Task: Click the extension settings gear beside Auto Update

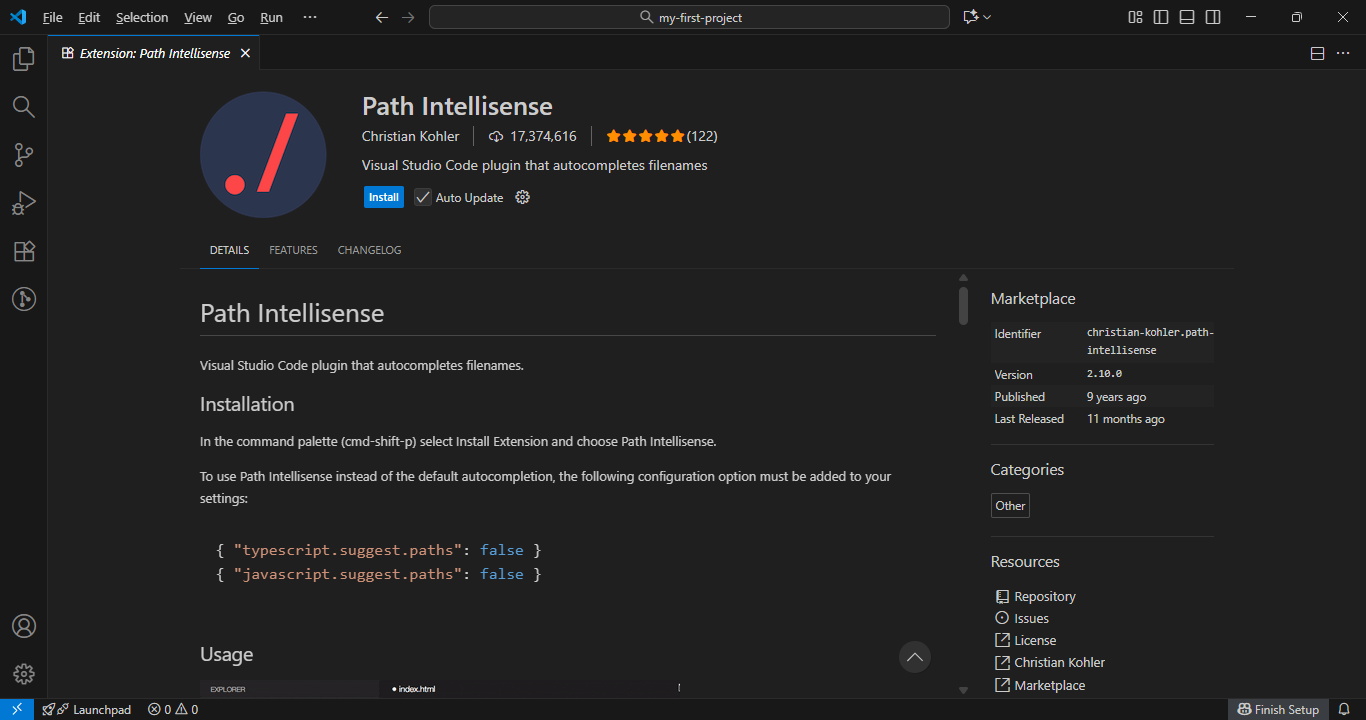Action: pos(522,197)
